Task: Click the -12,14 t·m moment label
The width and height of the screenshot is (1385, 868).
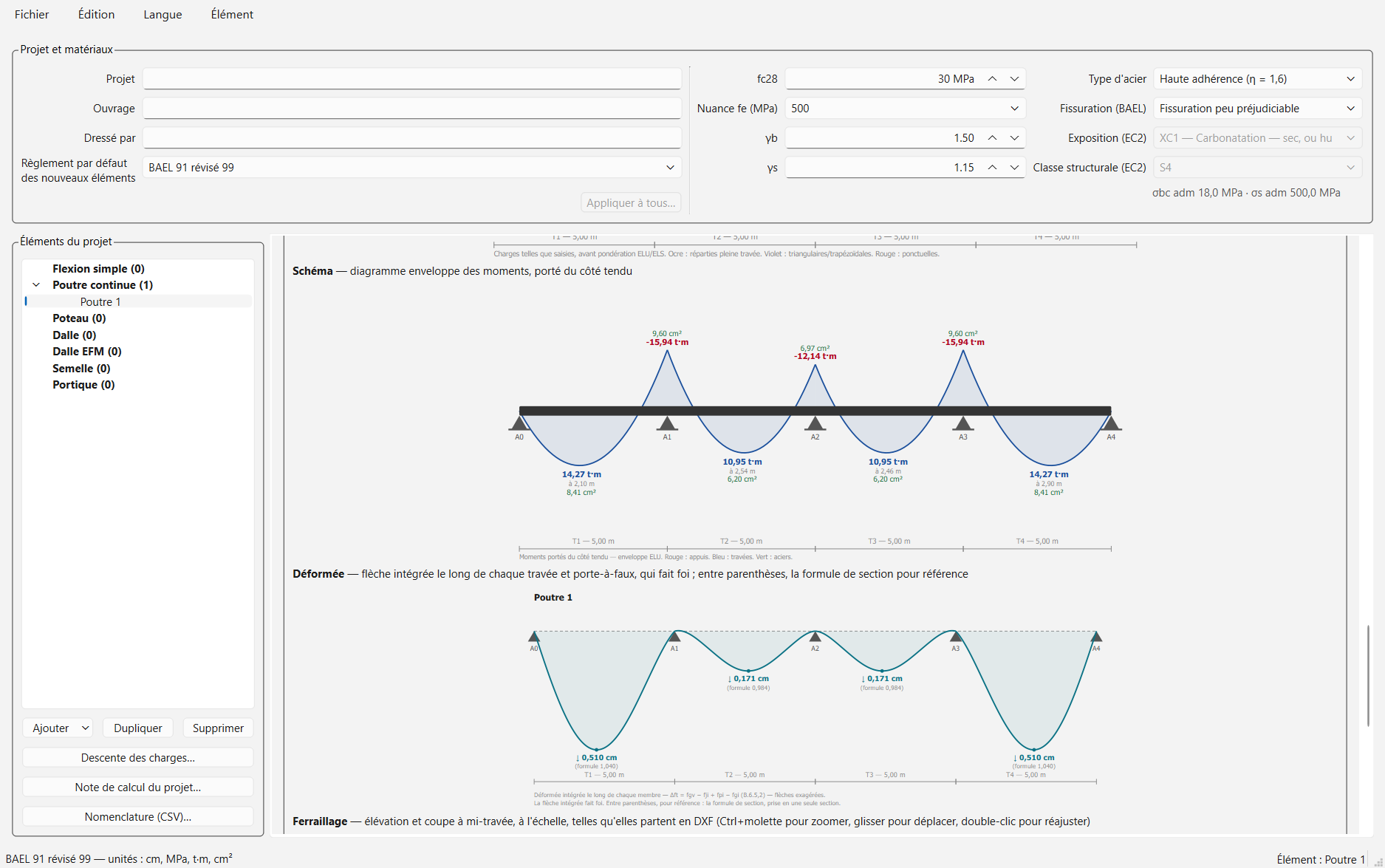Action: (815, 356)
